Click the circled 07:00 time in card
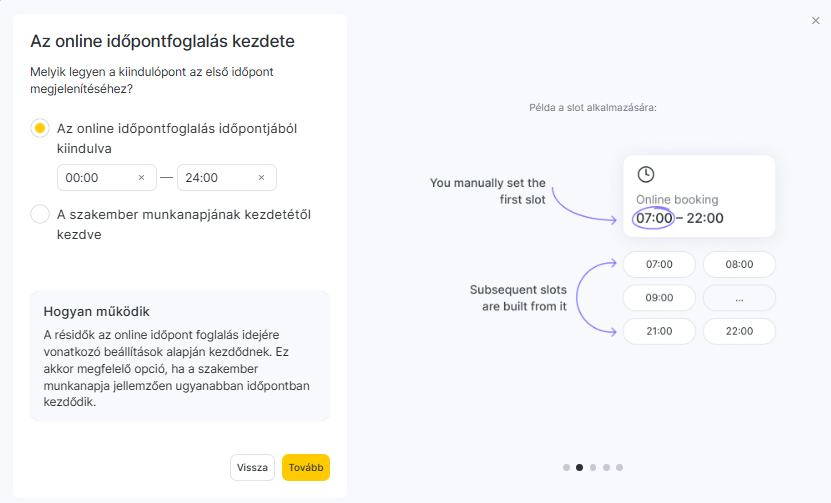Screen dimensions: 831x503 pos(654,218)
